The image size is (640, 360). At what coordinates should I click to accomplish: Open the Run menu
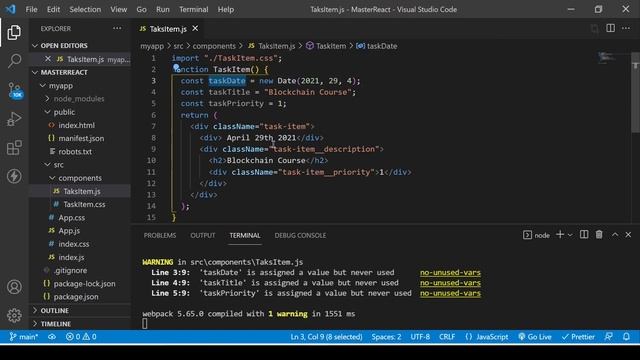(162, 9)
